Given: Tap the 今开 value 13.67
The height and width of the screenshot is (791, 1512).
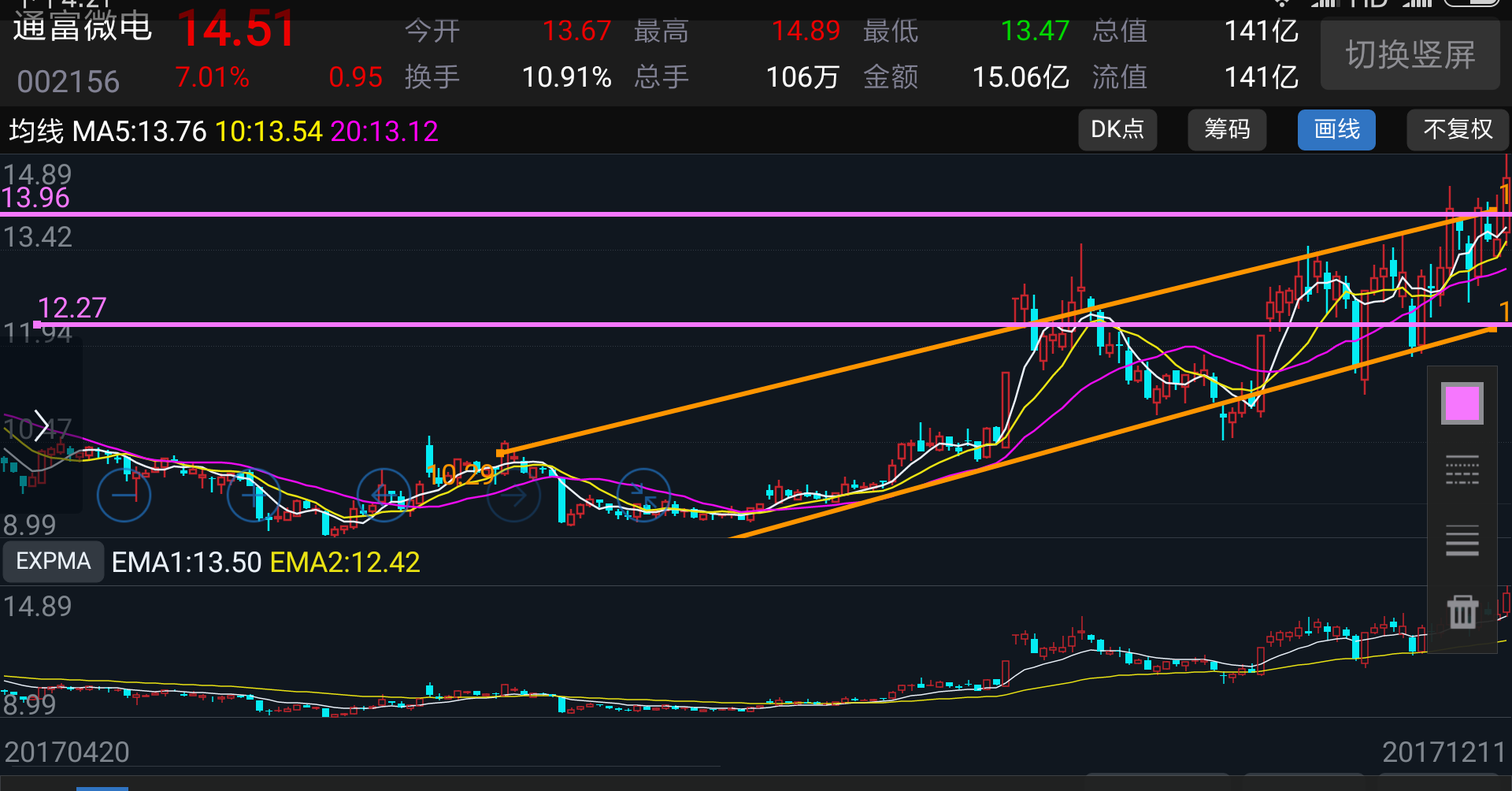Looking at the screenshot, I should click(576, 32).
